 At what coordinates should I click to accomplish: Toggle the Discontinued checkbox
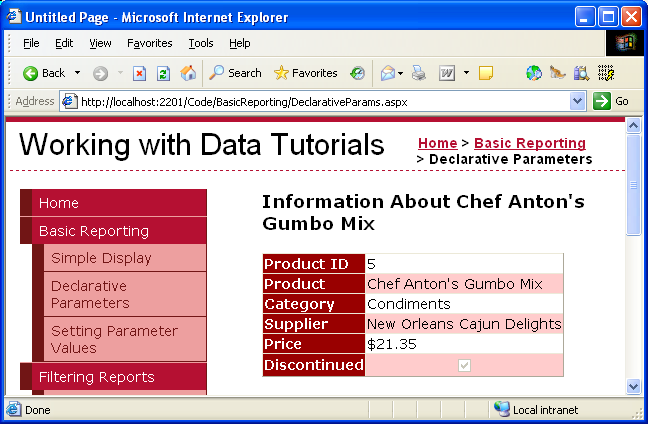[464, 366]
